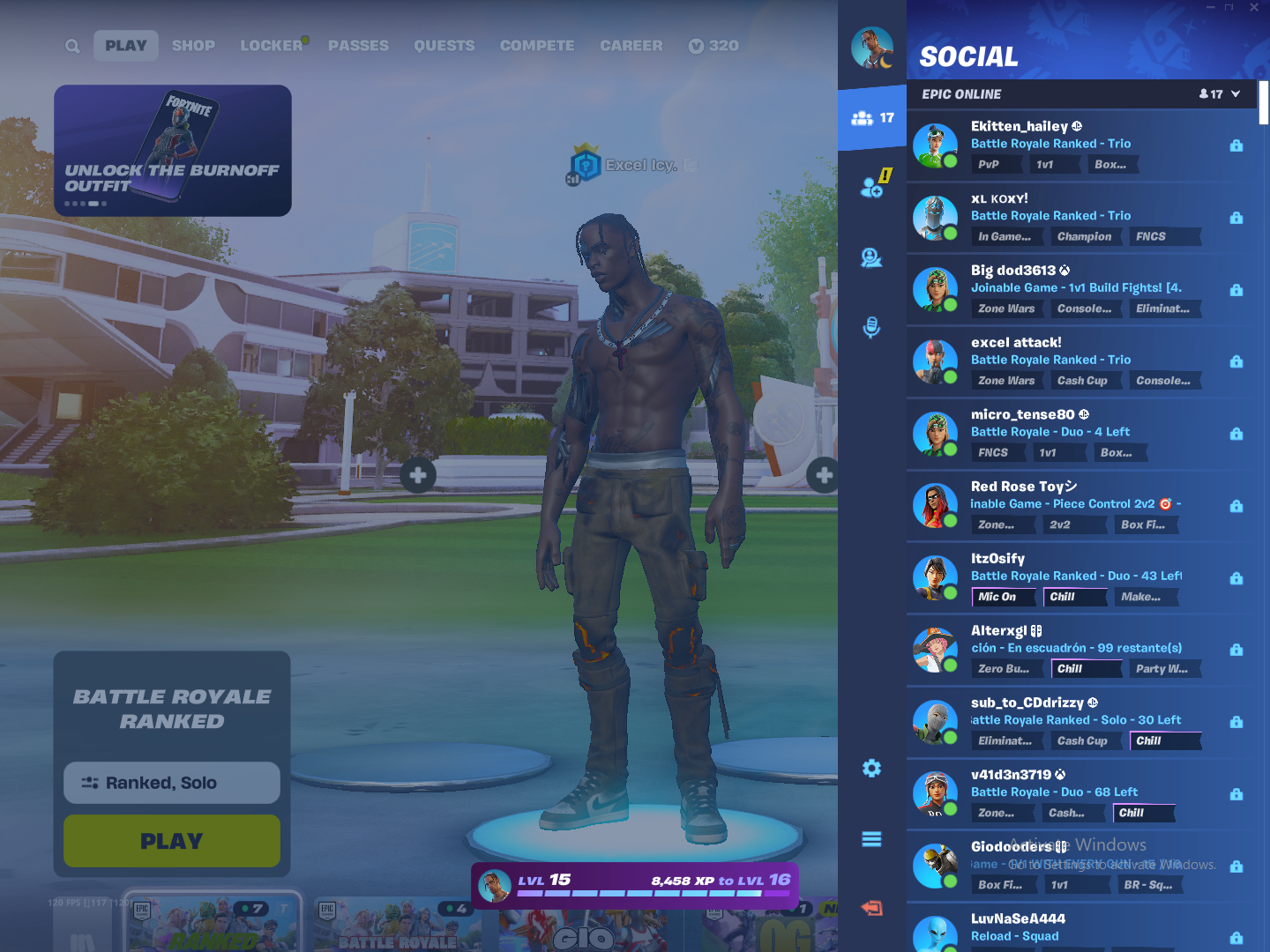Screen dimensions: 1270x952
Task: Click join icon for ItzOsify
Action: coord(1236,578)
